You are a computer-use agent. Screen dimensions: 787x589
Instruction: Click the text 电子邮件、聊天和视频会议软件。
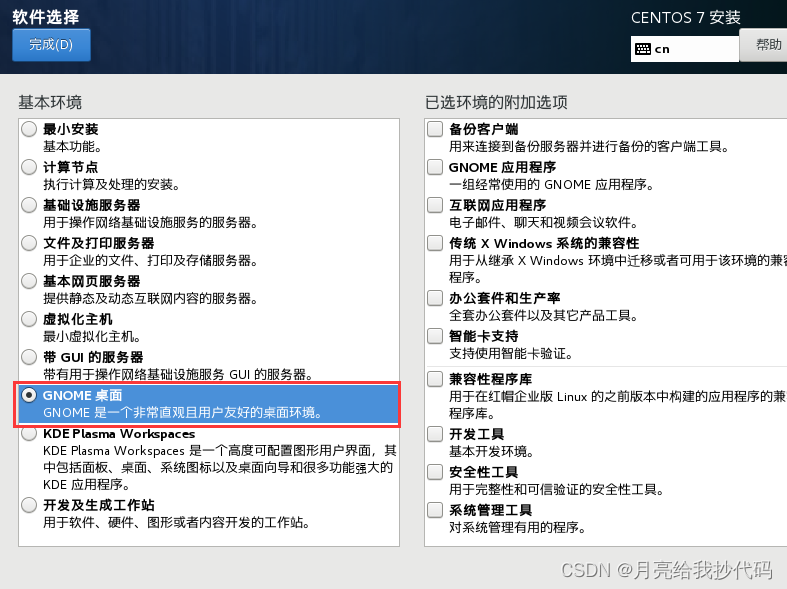pyautogui.click(x=544, y=223)
